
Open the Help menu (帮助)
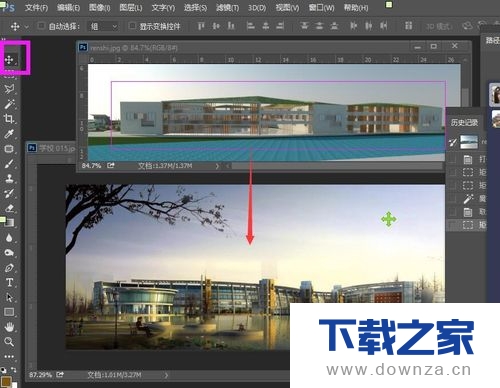(x=356, y=7)
